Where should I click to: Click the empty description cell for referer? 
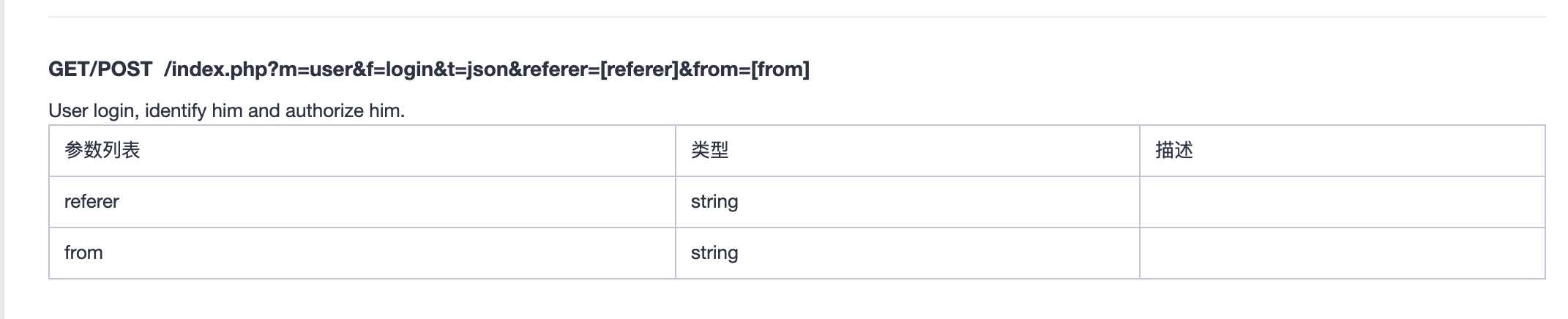(1341, 202)
